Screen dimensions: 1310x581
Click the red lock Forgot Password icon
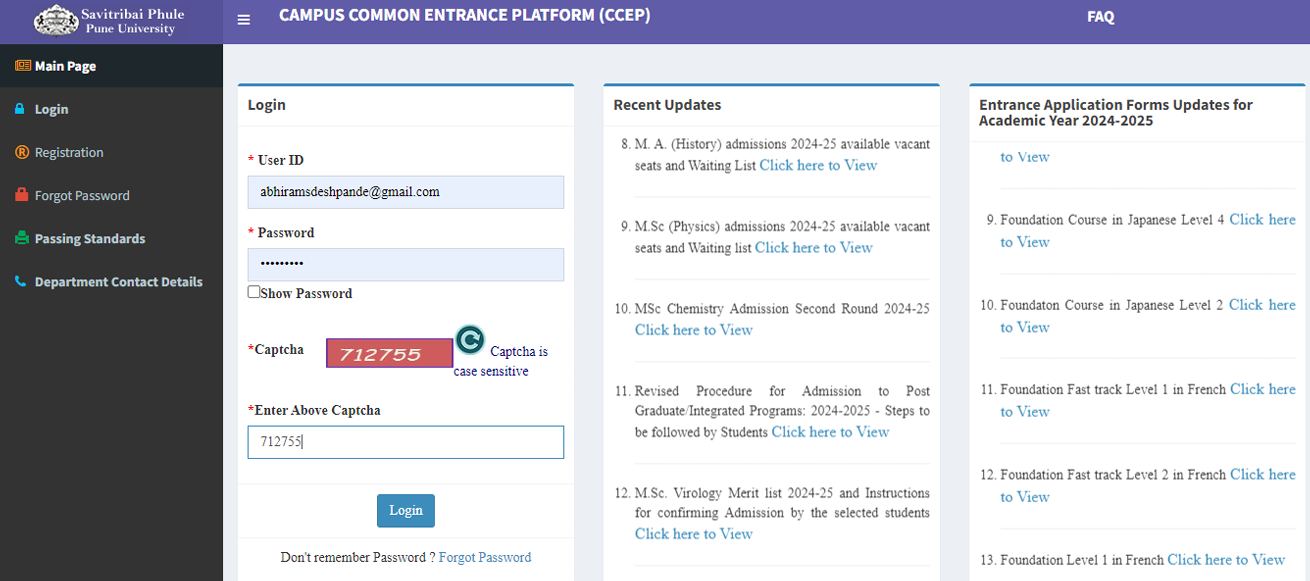(x=21, y=195)
